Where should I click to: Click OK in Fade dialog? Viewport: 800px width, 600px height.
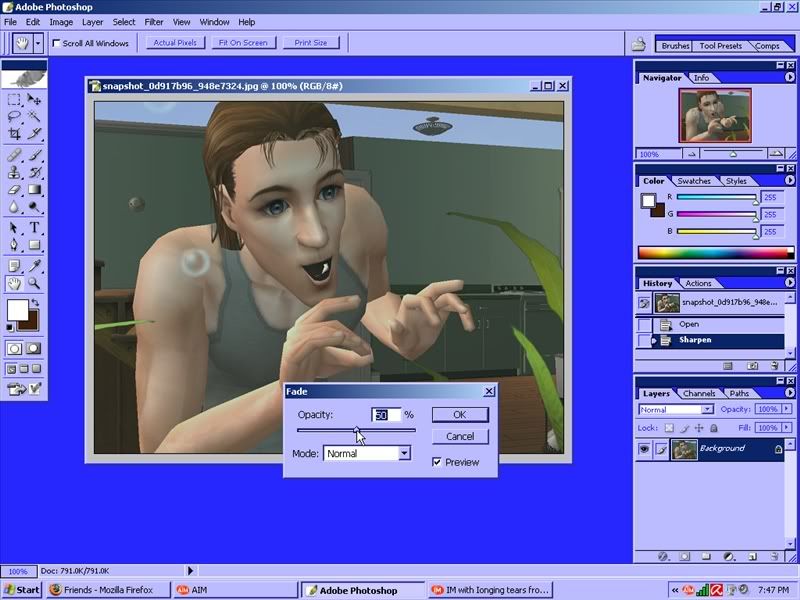click(x=460, y=415)
